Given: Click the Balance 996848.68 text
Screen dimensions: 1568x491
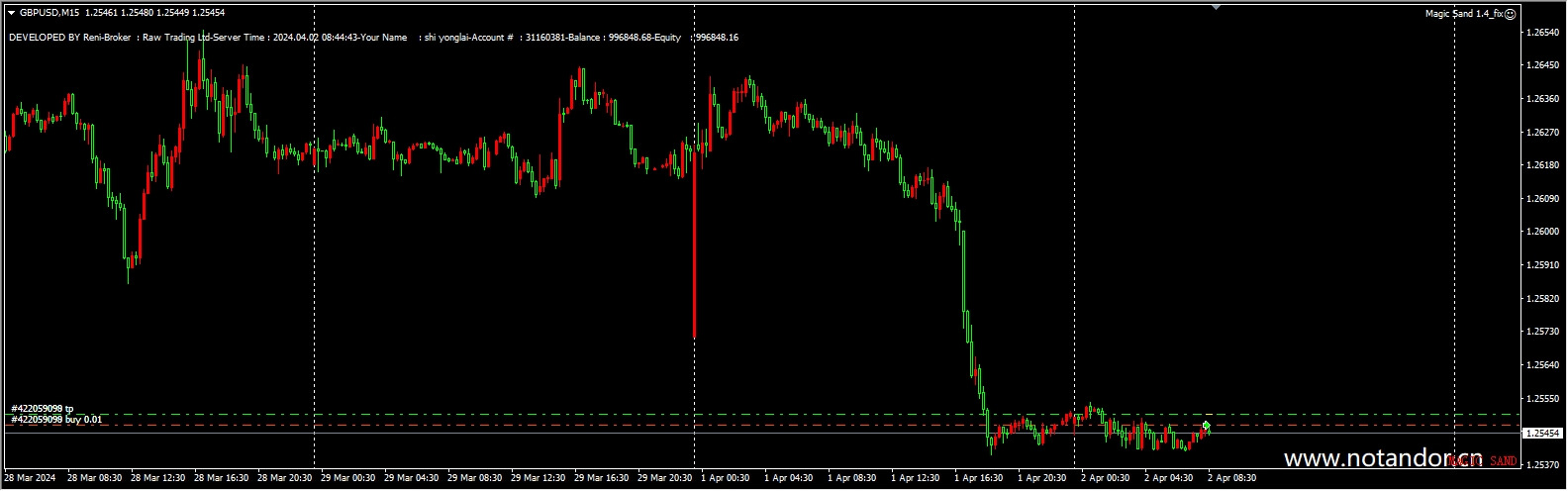Looking at the screenshot, I should point(612,38).
